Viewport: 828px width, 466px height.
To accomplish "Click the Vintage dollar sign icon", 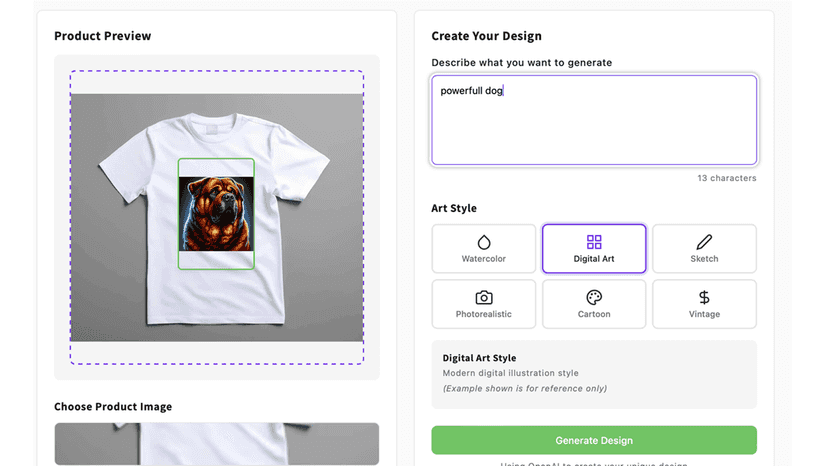I will pyautogui.click(x=704, y=297).
